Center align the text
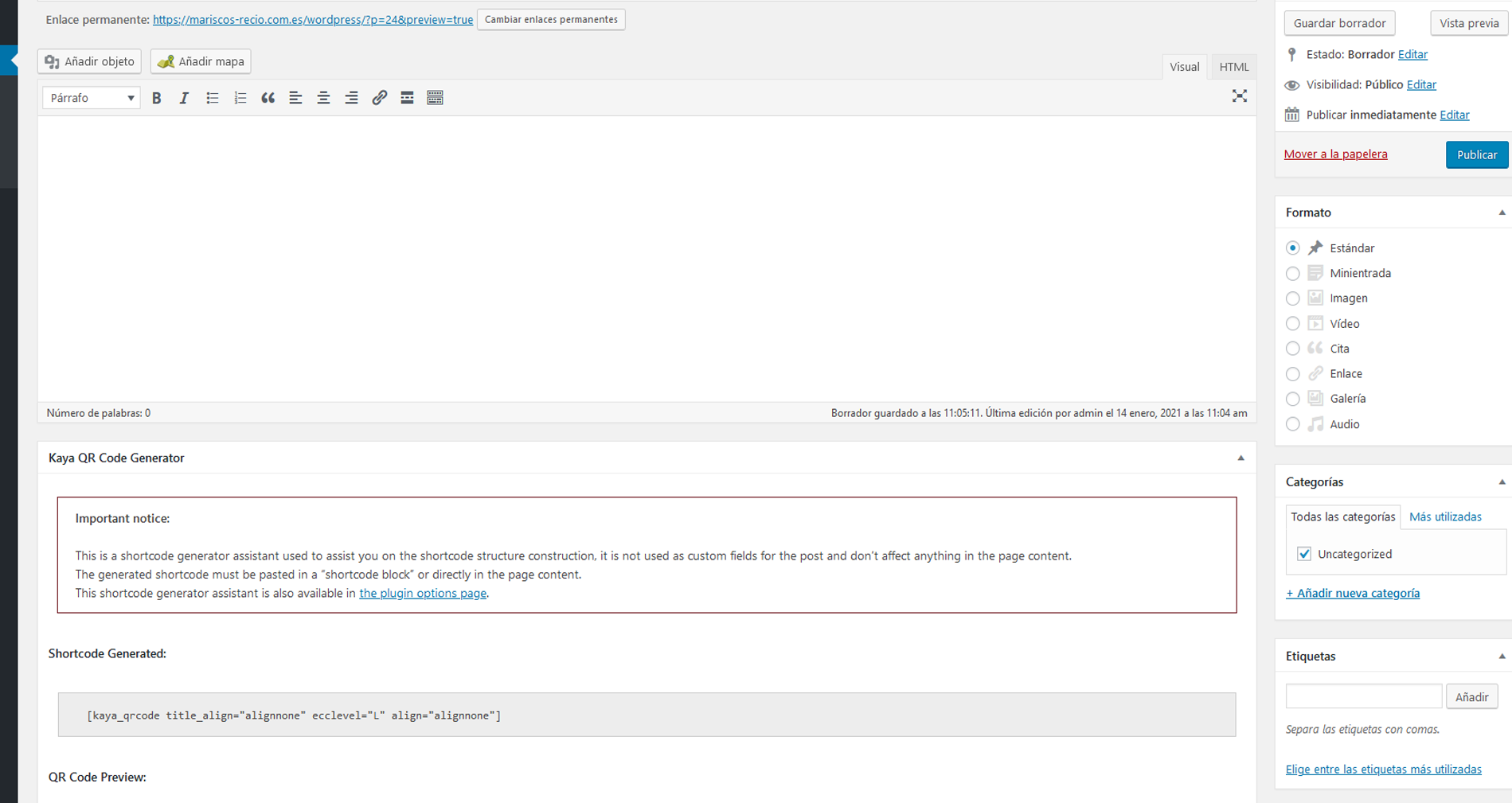1512x803 pixels. pyautogui.click(x=323, y=98)
